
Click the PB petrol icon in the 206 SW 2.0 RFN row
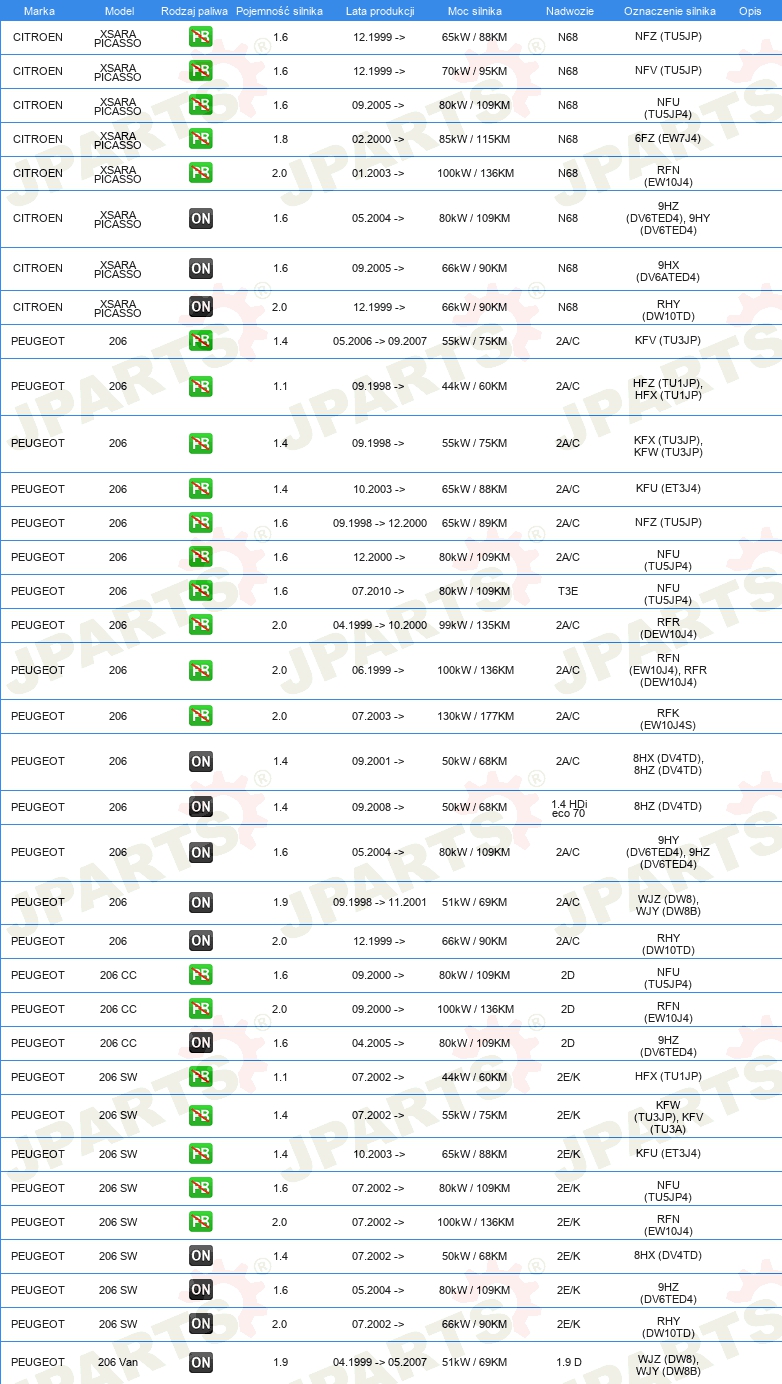(201, 1222)
